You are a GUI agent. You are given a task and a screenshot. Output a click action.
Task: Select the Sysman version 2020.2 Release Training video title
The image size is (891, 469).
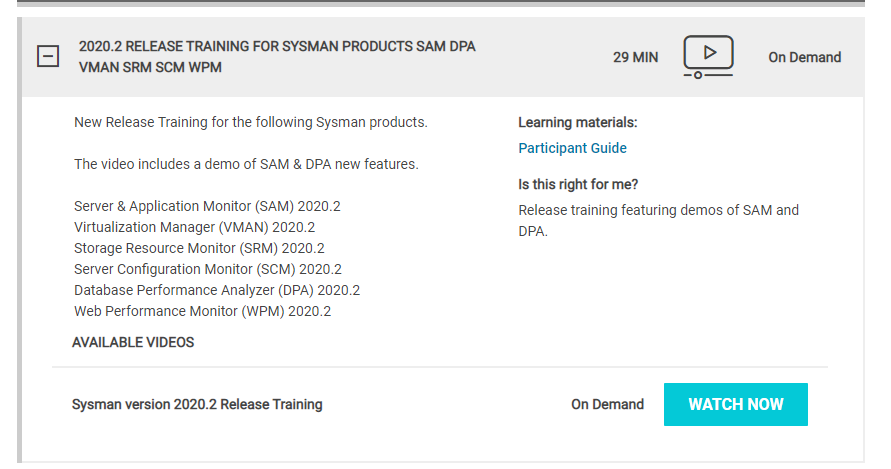(197, 404)
